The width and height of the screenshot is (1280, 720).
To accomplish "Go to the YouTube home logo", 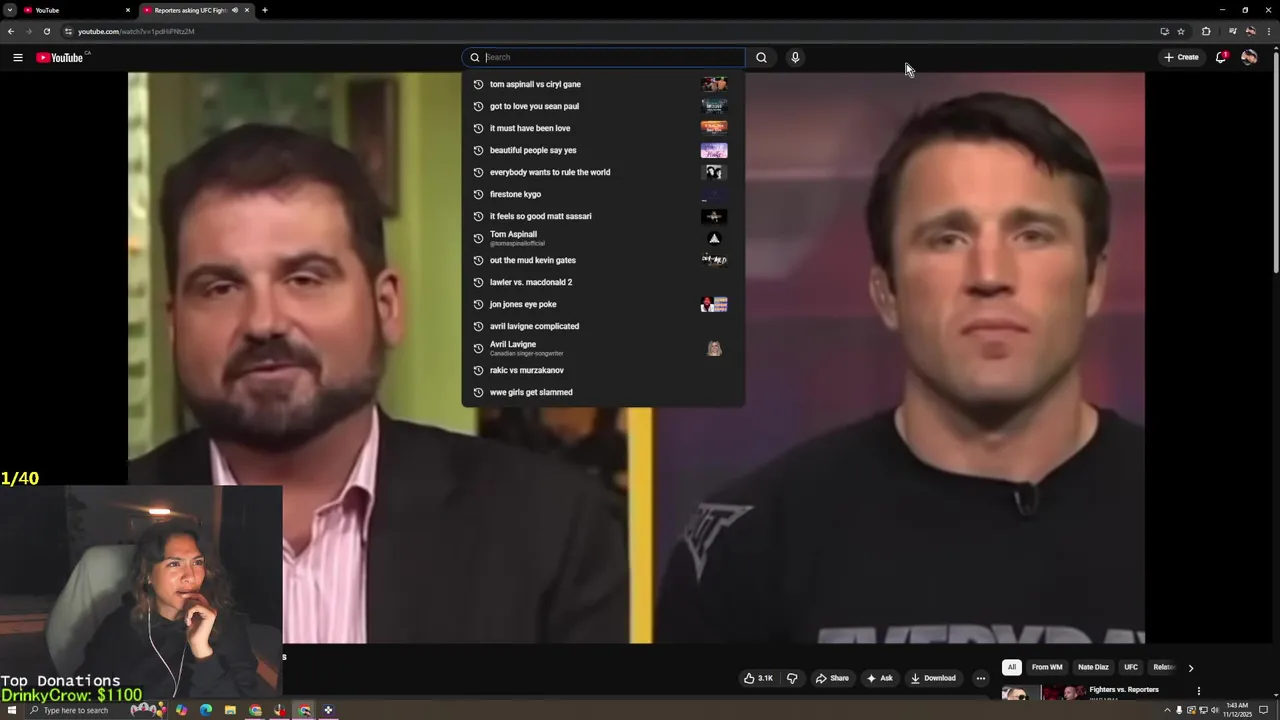I will [60, 58].
